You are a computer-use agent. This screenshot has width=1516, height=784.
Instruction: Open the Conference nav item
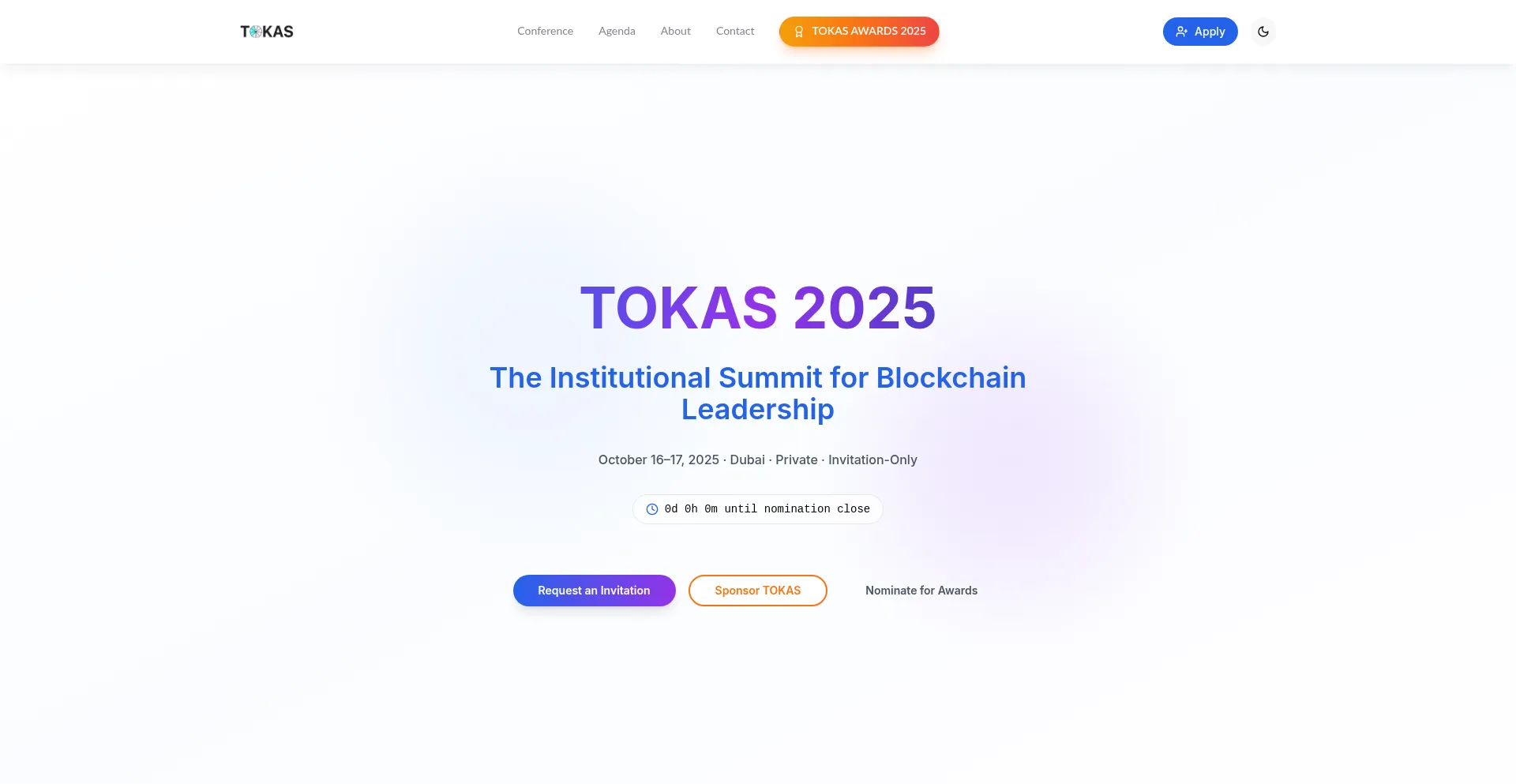click(545, 32)
